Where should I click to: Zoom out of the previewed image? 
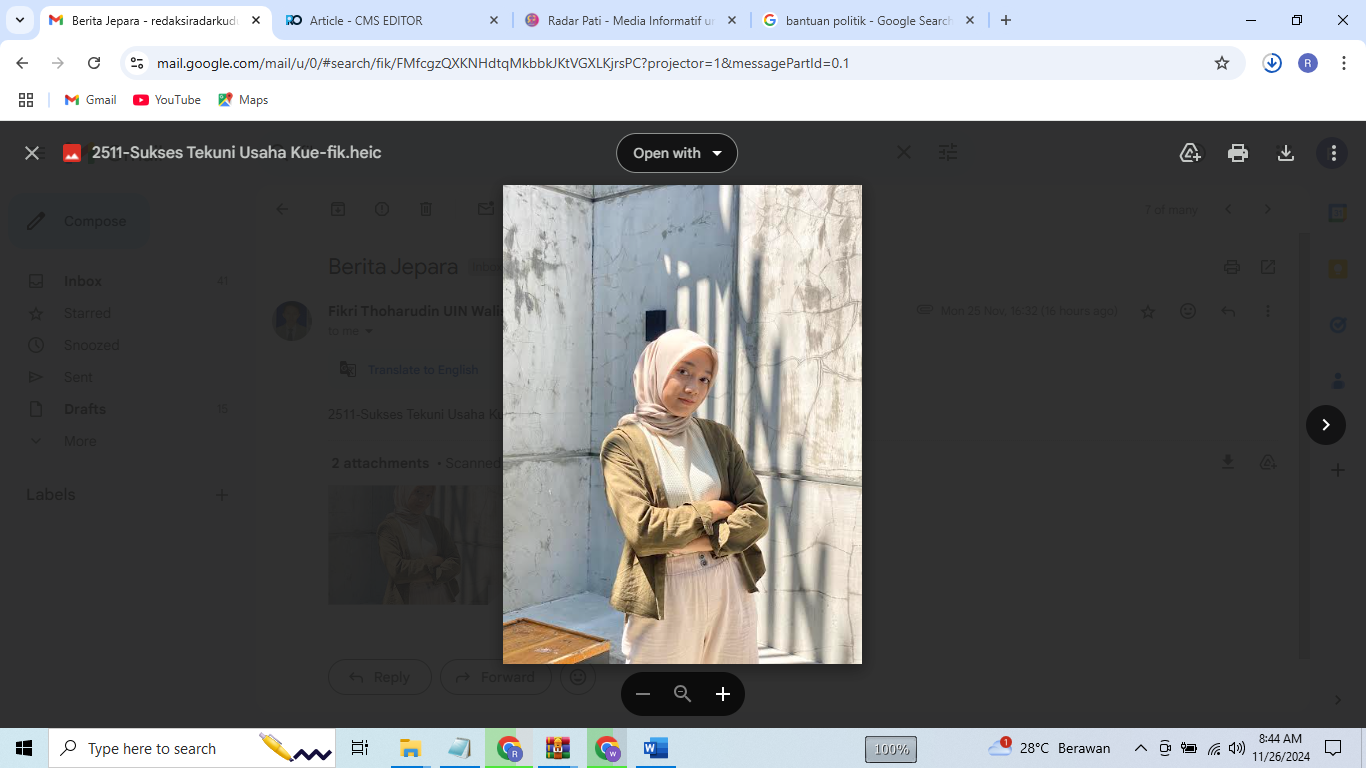click(x=643, y=694)
